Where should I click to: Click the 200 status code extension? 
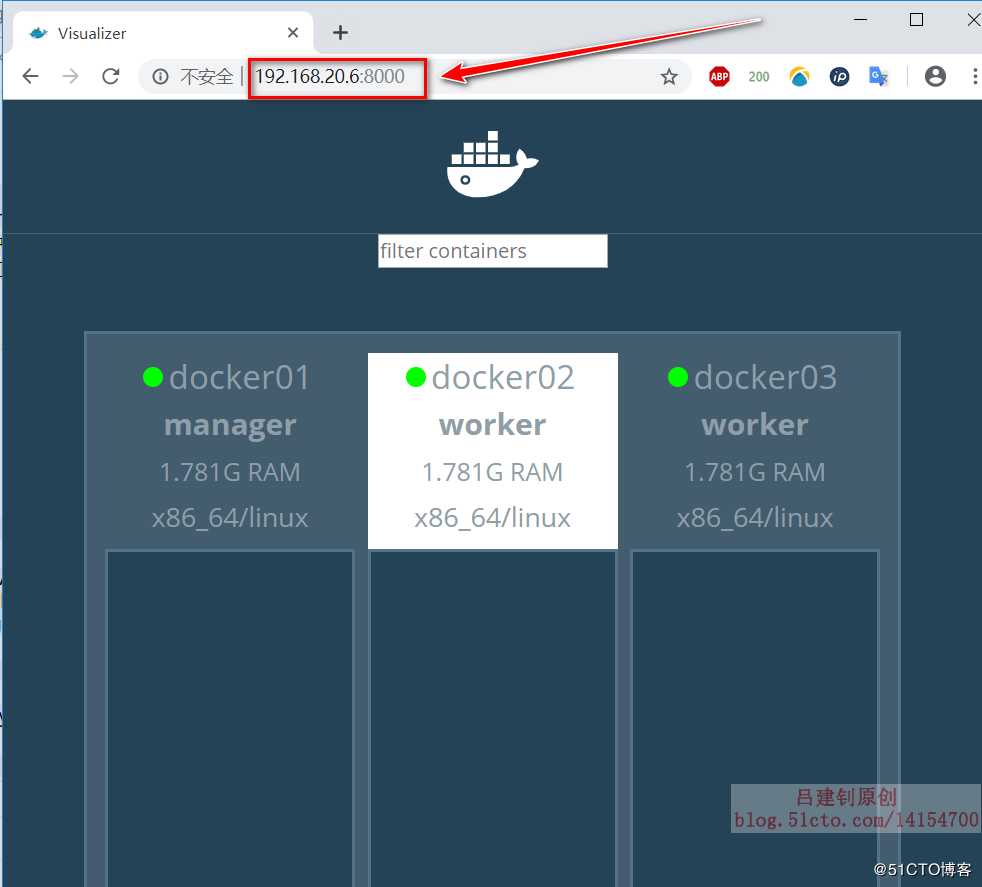(x=758, y=76)
